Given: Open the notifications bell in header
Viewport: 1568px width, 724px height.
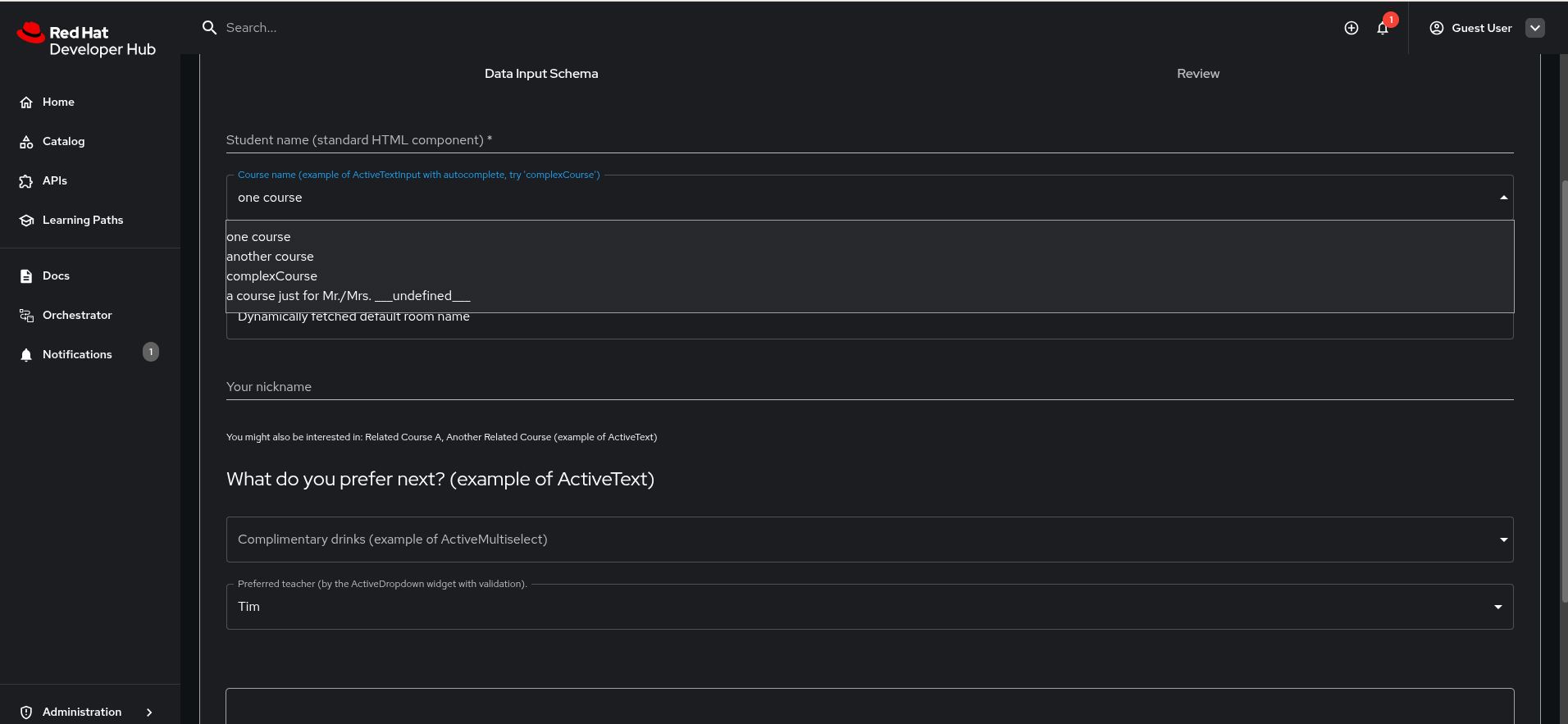Looking at the screenshot, I should [x=1383, y=29].
